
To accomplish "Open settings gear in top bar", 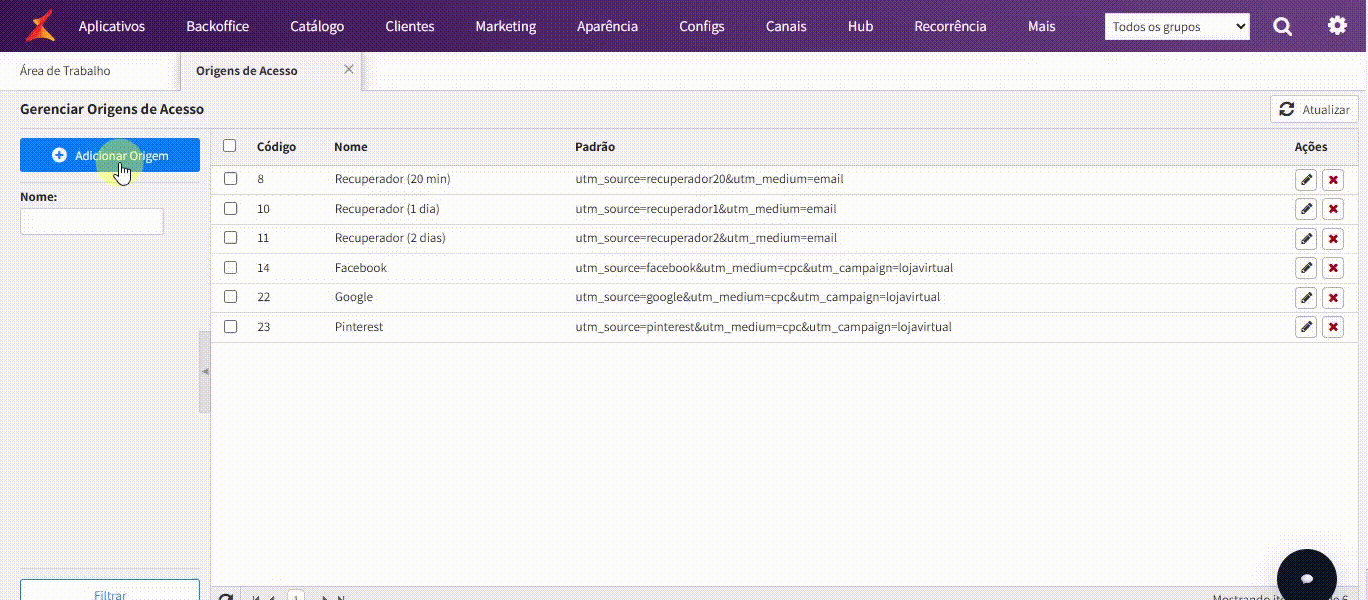I will point(1337,26).
